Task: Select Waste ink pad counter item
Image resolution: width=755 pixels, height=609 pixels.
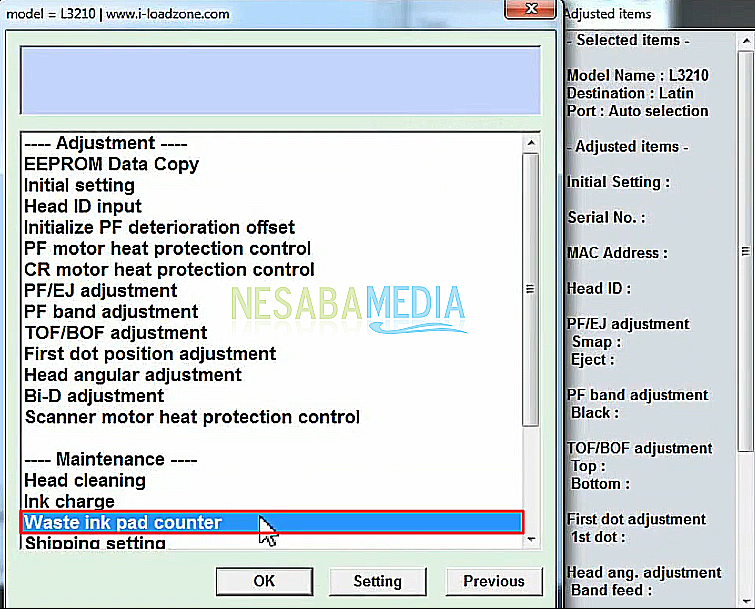Action: tap(123, 522)
